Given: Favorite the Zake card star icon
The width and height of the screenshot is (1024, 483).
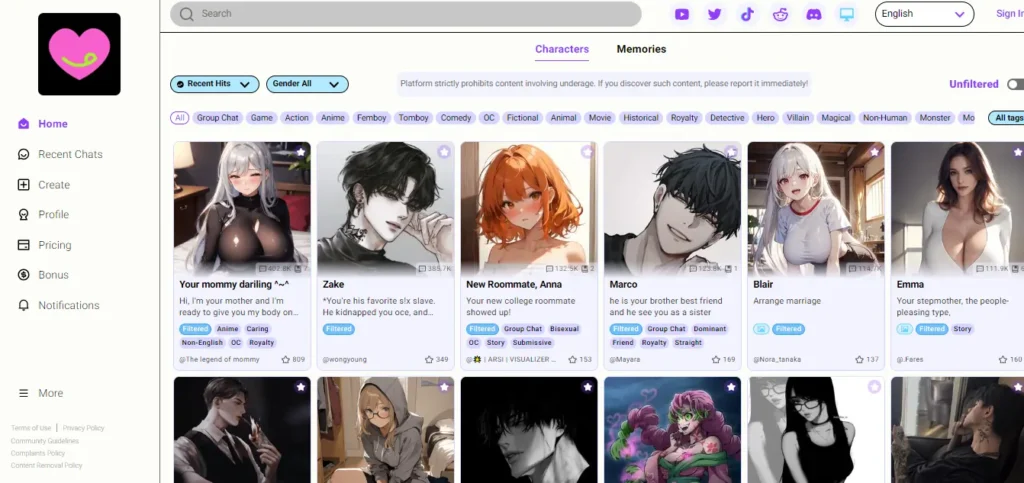Looking at the screenshot, I should (444, 152).
